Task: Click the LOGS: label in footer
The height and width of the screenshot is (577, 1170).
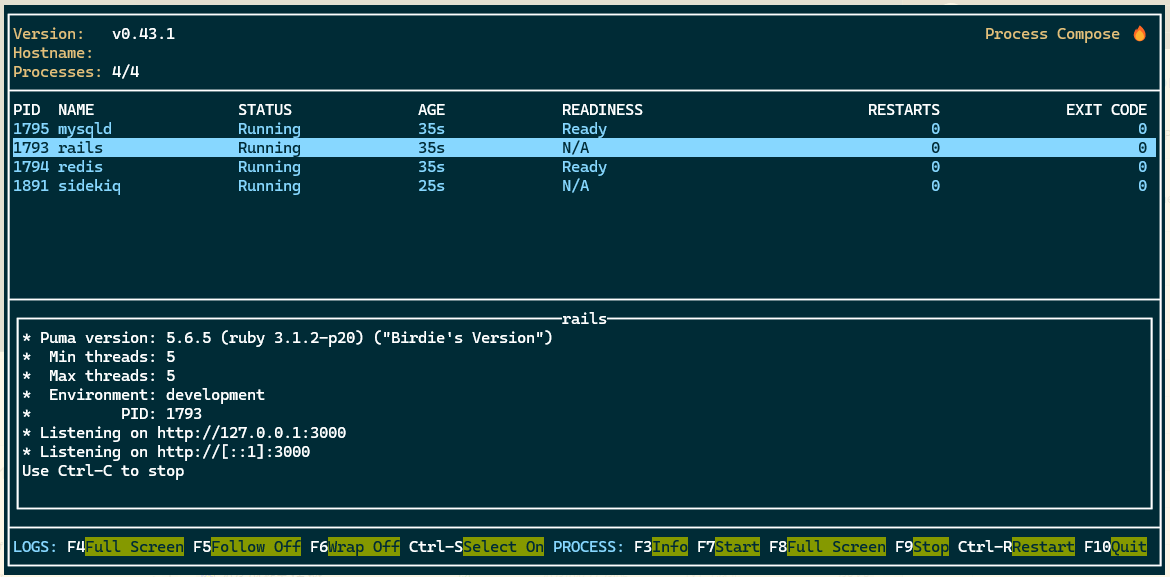Action: pyautogui.click(x=36, y=546)
